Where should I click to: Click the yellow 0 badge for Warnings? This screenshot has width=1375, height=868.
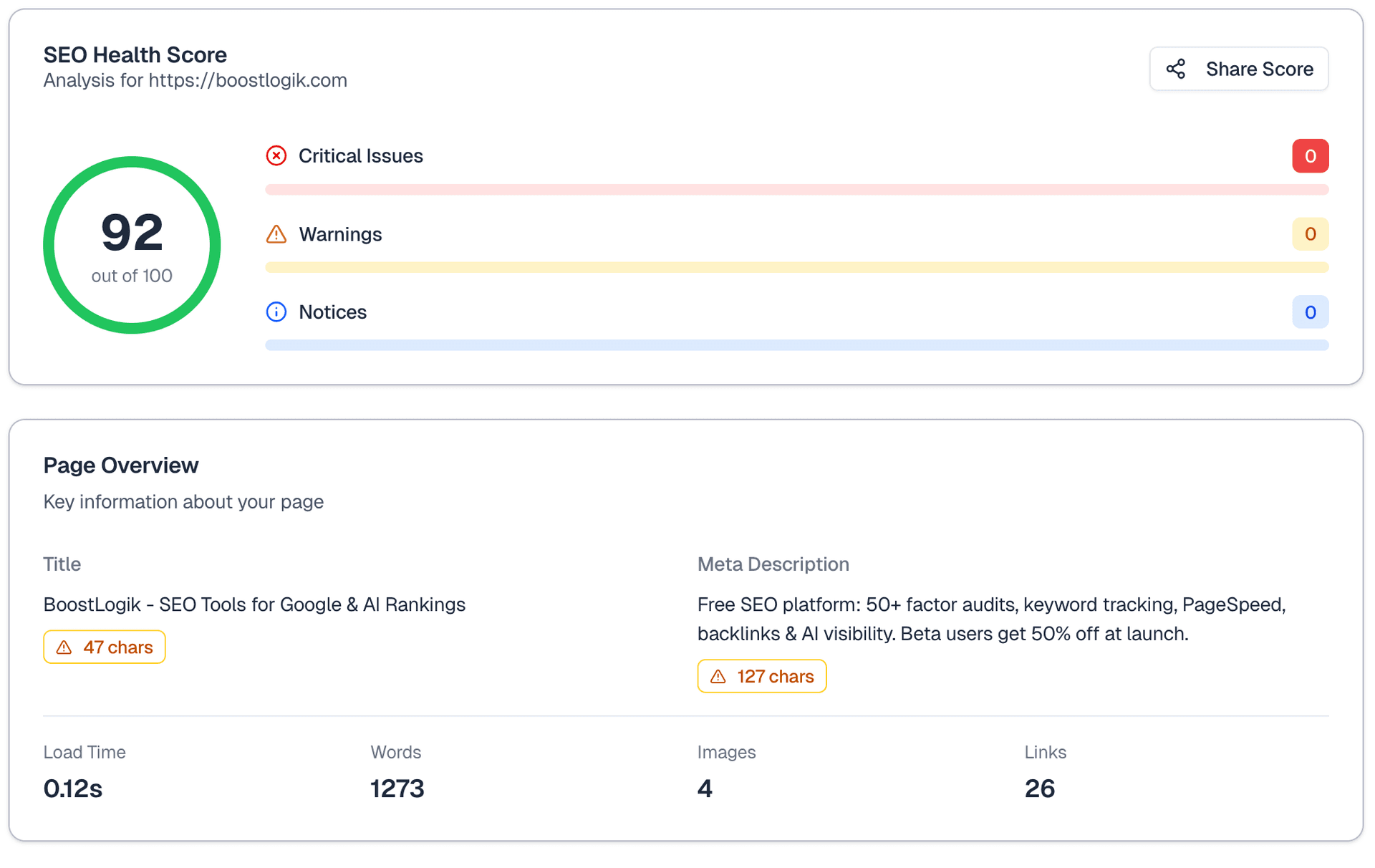click(x=1311, y=233)
